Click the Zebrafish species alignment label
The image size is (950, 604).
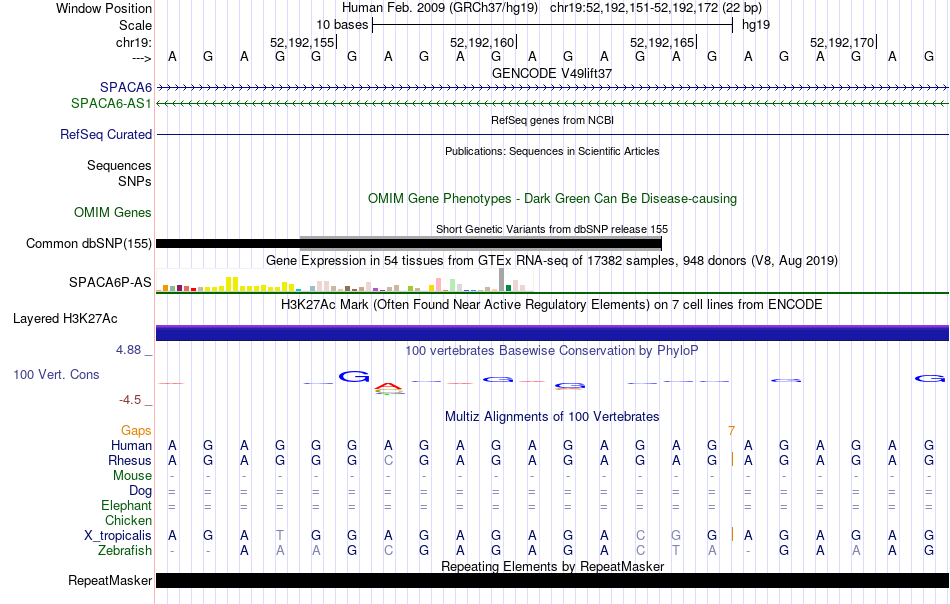click(125, 551)
